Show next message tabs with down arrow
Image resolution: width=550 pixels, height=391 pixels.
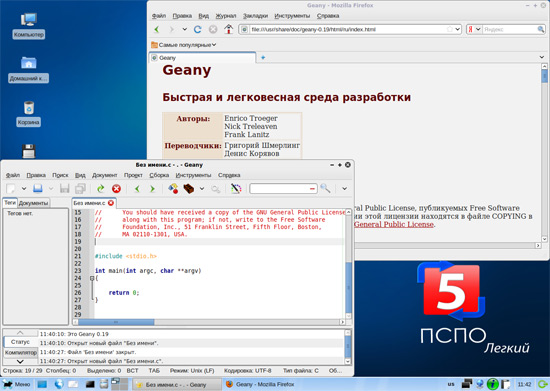(20, 361)
